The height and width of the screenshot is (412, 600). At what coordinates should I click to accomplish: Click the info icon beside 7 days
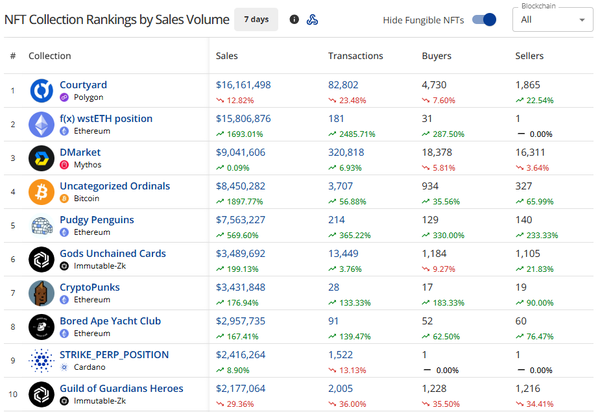[x=294, y=20]
